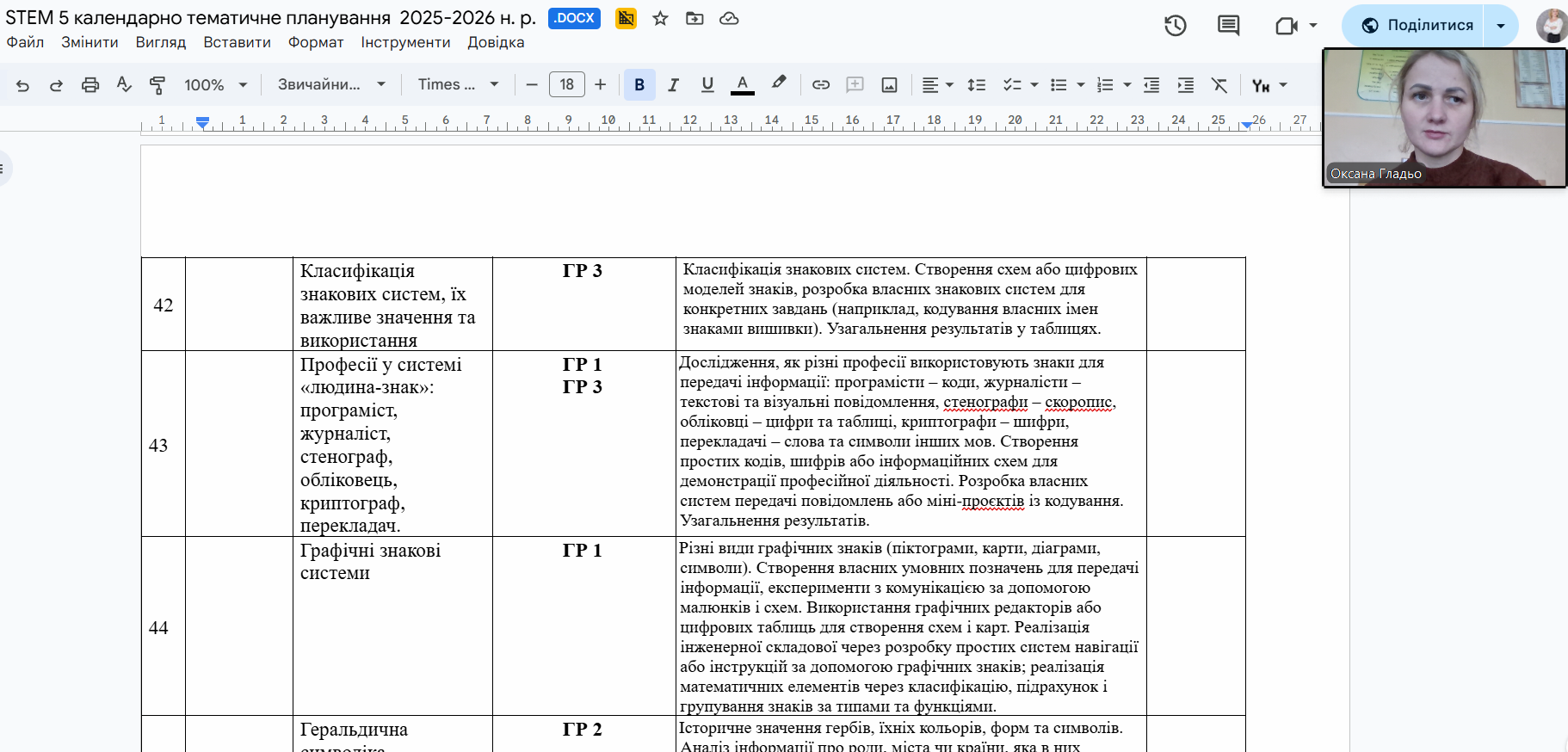This screenshot has height=752, width=1568.
Task: Clear formatting with the crossed-out T icon
Action: pos(1219,85)
